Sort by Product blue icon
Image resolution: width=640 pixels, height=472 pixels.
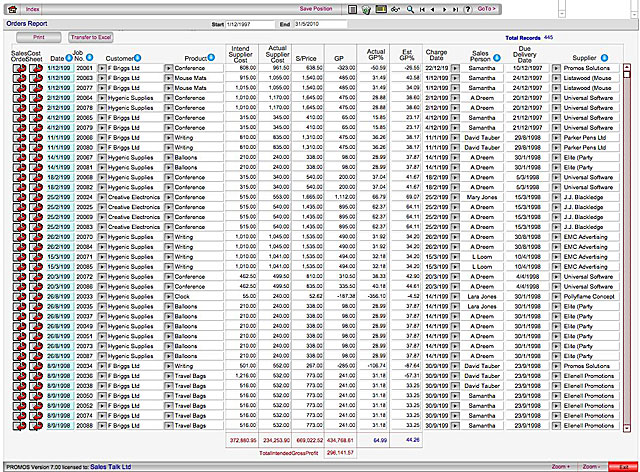pyautogui.click(x=211, y=58)
